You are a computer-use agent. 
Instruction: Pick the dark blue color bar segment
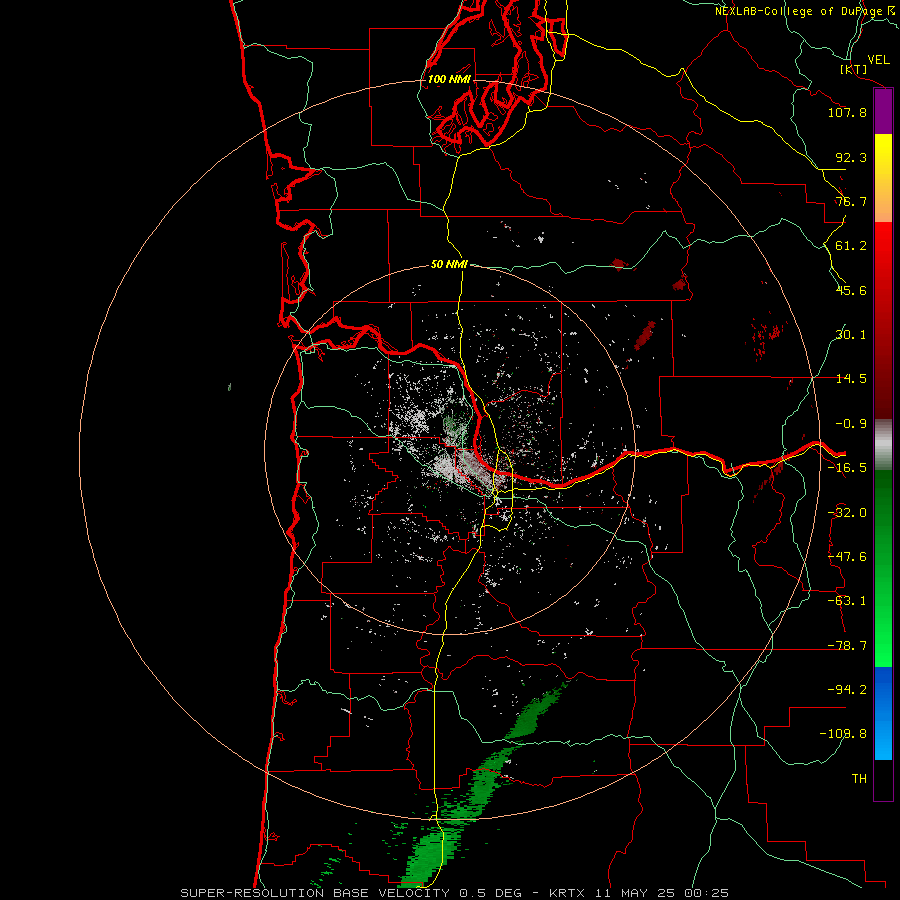(x=883, y=689)
